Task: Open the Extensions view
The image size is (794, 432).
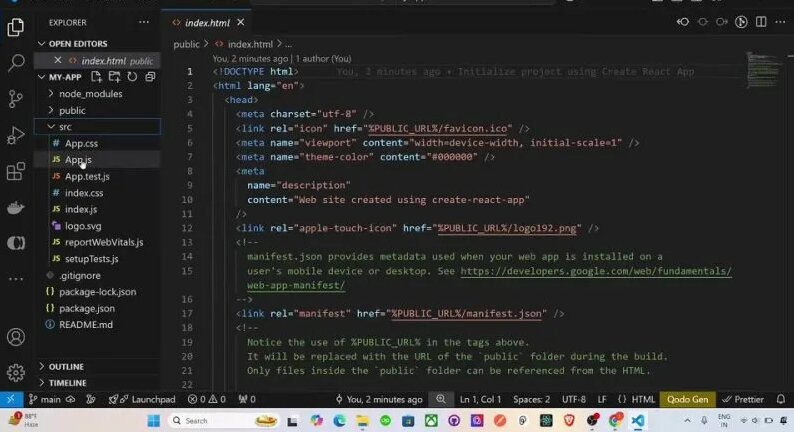Action: [16, 171]
